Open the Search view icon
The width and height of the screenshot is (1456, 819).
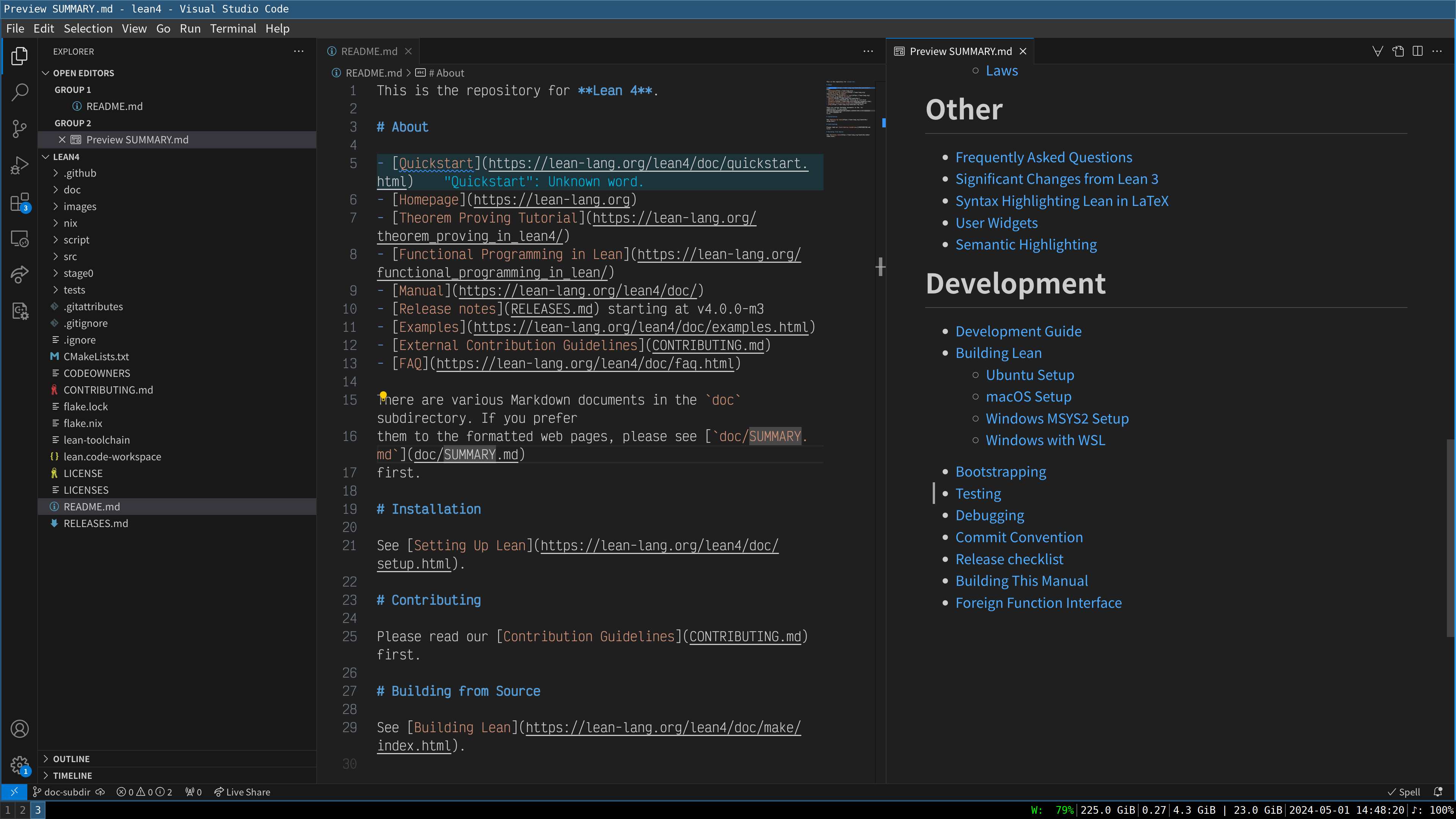point(19,92)
